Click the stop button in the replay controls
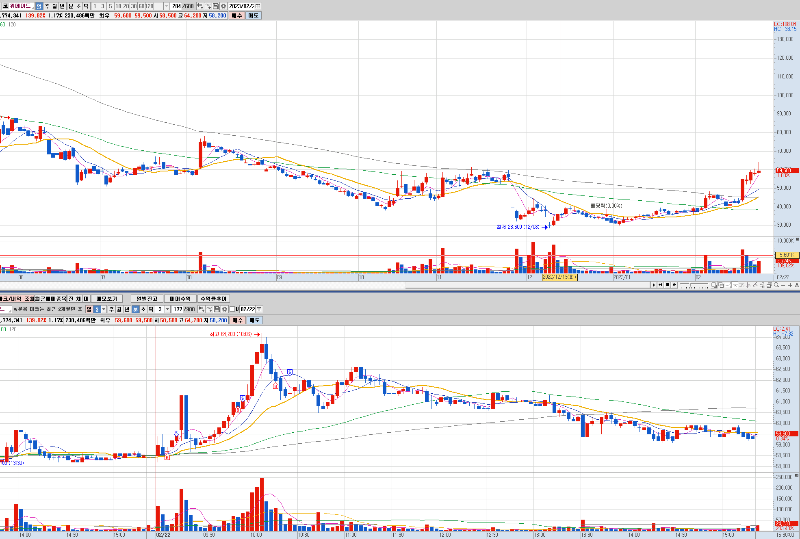 (x=667, y=285)
